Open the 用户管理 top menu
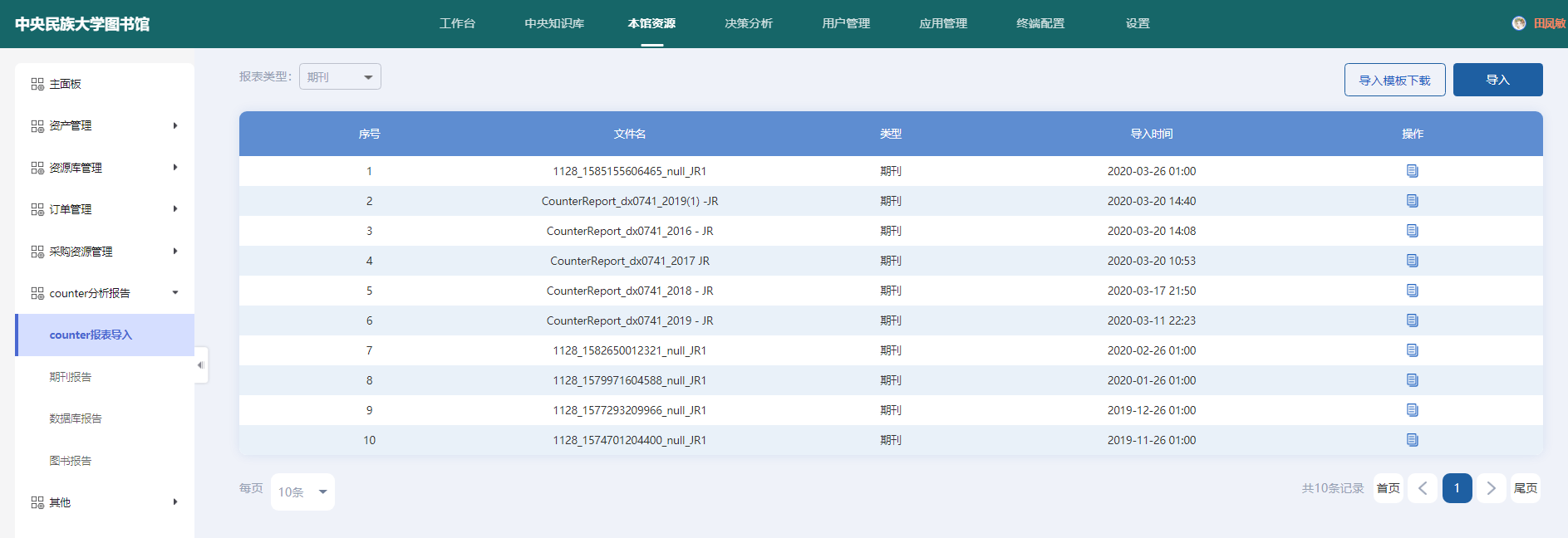 pos(845,23)
